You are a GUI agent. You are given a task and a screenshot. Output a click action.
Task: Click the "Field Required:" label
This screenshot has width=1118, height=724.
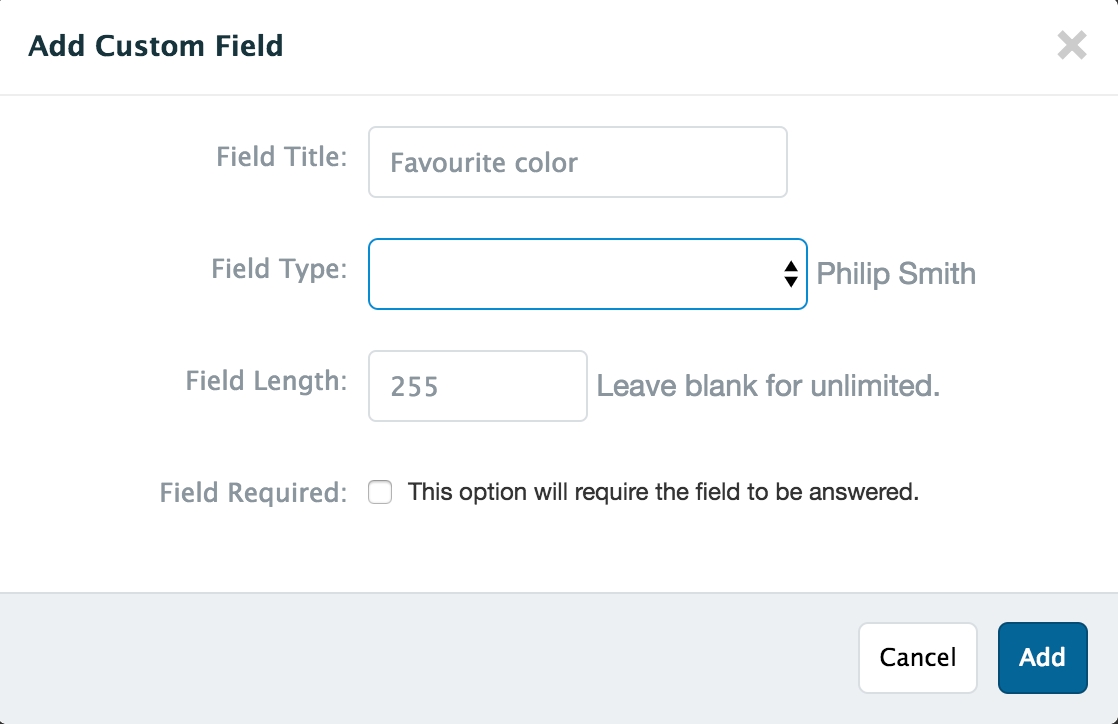pos(253,493)
